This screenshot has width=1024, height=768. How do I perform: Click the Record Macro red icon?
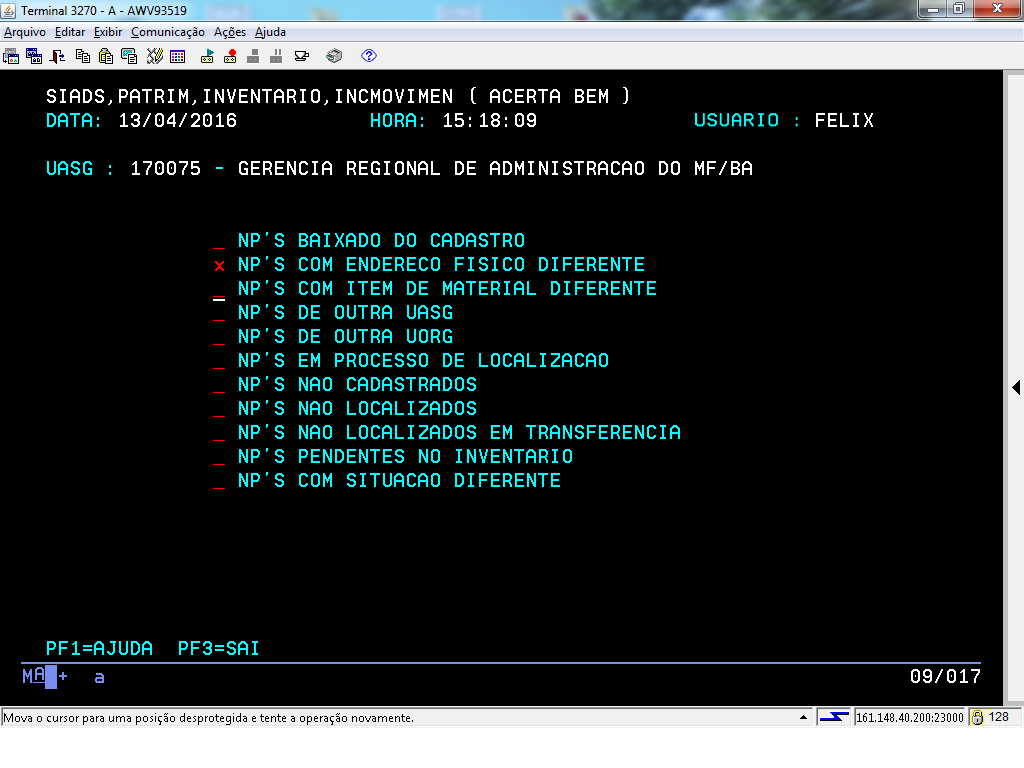(230, 56)
